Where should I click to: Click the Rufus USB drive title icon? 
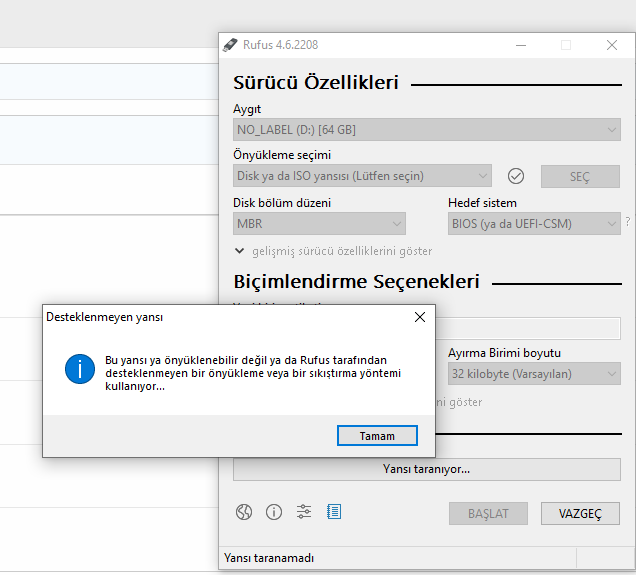pyautogui.click(x=230, y=45)
